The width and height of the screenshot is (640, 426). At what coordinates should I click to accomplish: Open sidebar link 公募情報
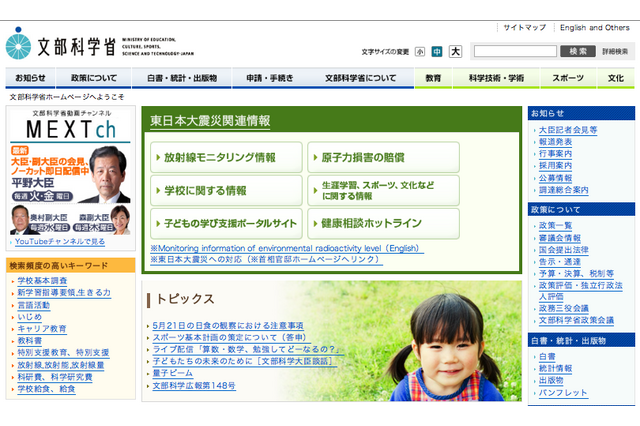click(555, 178)
